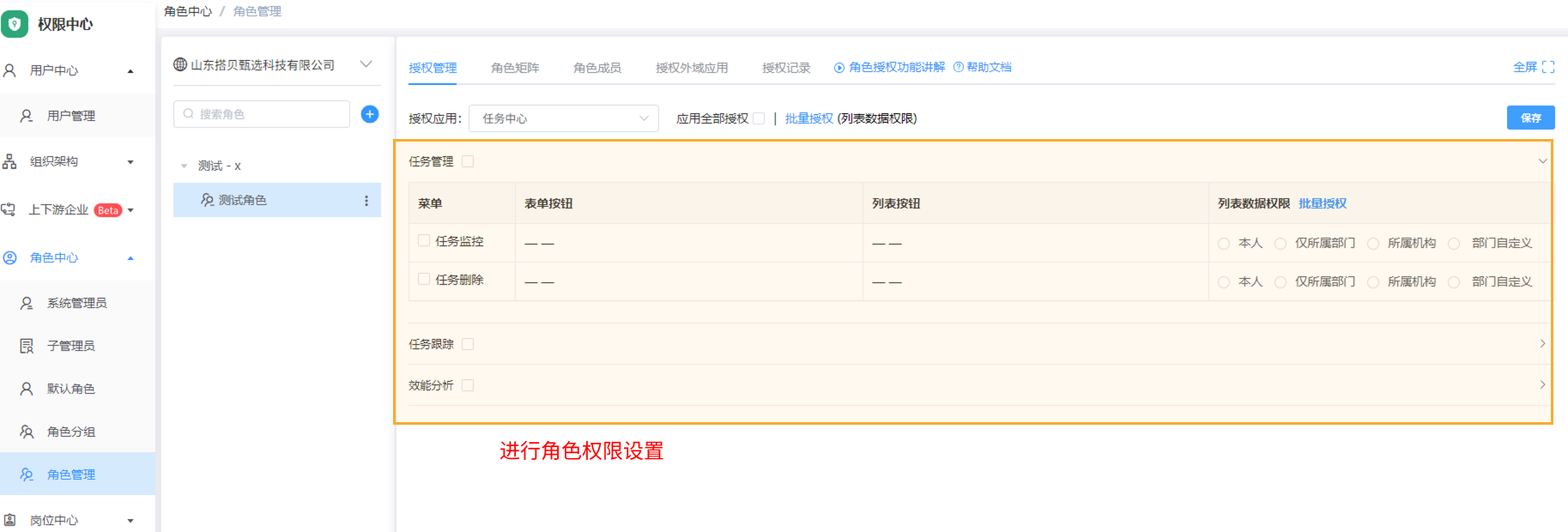This screenshot has height=532, width=1568.
Task: Select 部门自定义 radio in 任务删除 row
Action: 1454,282
